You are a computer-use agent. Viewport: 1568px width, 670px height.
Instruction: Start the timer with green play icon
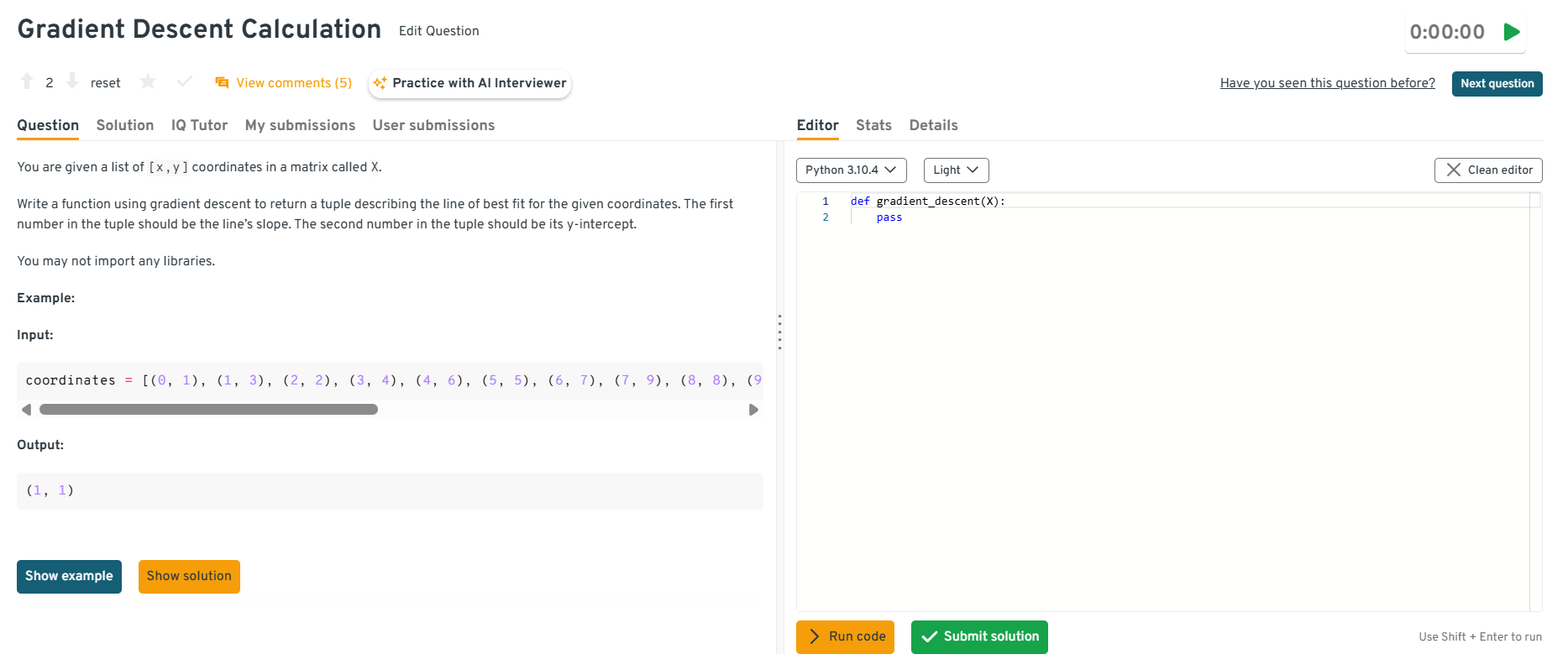pos(1512,32)
